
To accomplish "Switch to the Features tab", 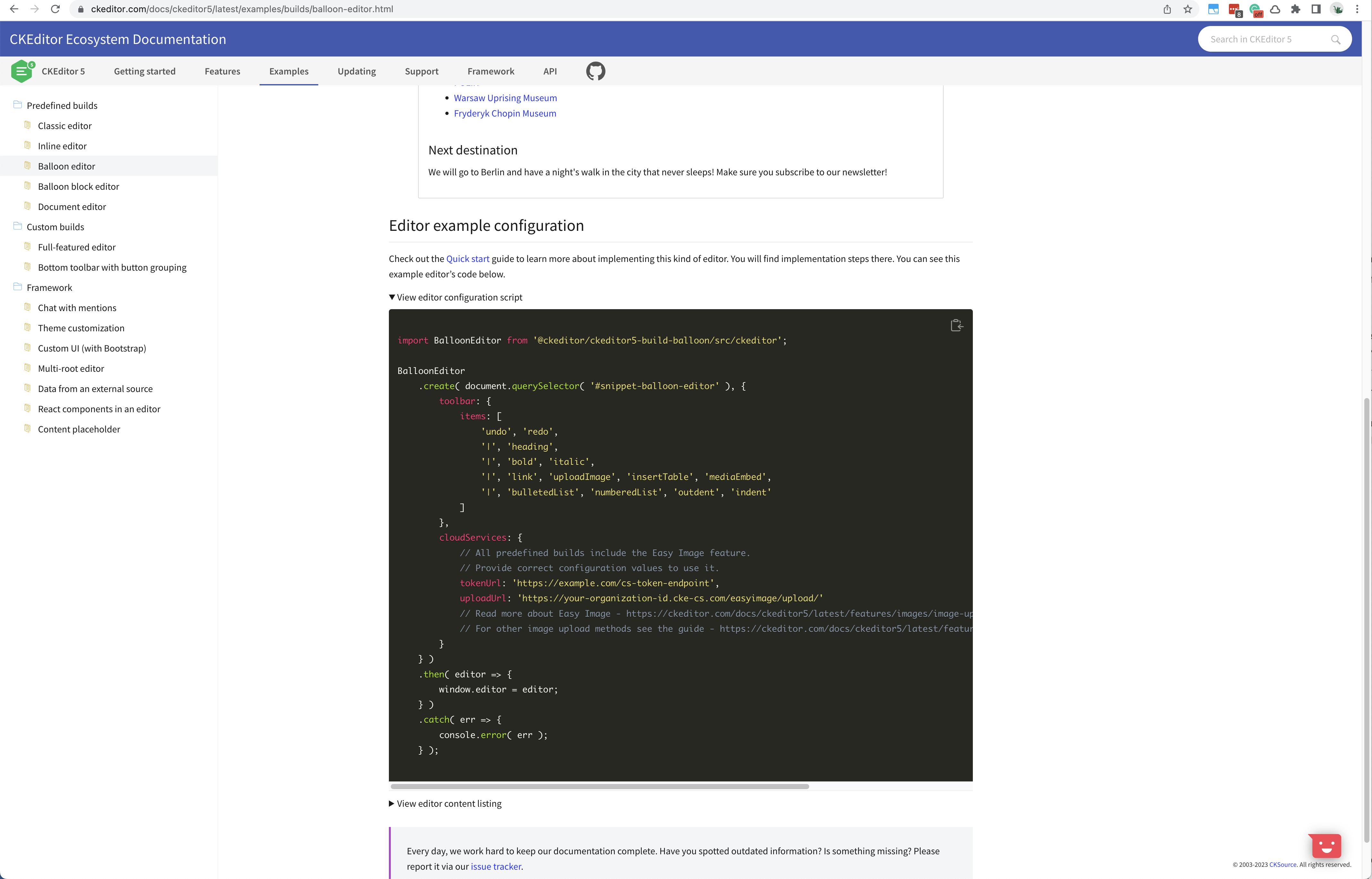I will (x=222, y=71).
